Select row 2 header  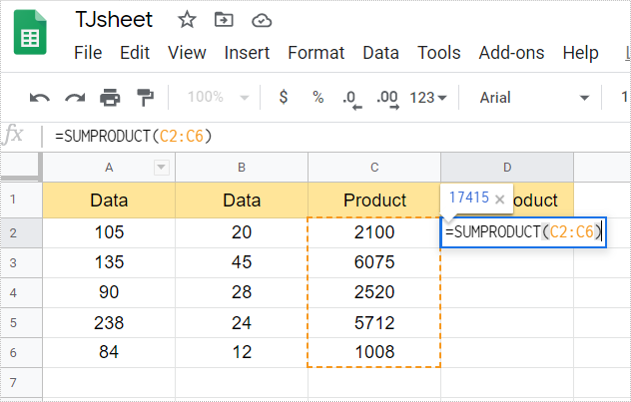point(21,233)
